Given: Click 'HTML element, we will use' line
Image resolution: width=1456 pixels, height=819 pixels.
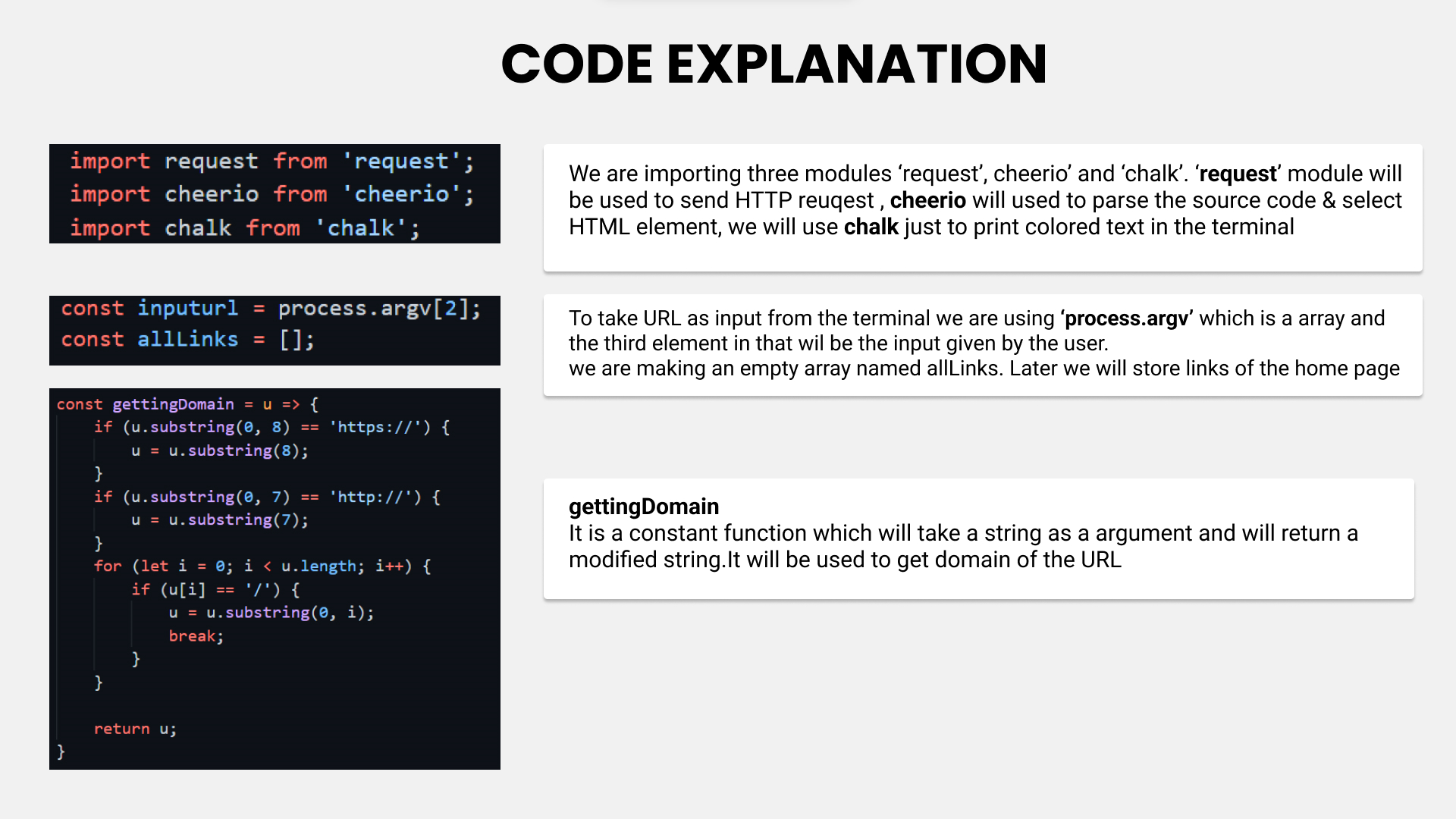Looking at the screenshot, I should (x=931, y=227).
